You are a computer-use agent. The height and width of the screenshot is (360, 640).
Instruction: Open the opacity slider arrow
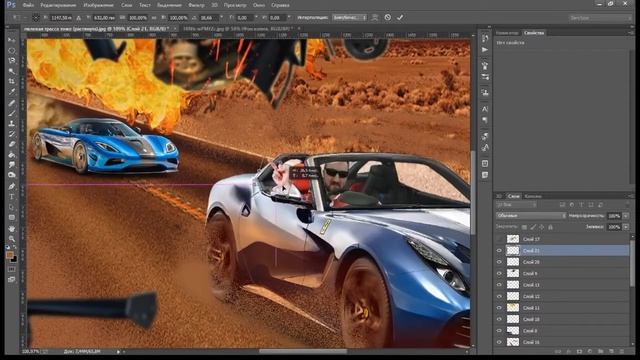626,216
